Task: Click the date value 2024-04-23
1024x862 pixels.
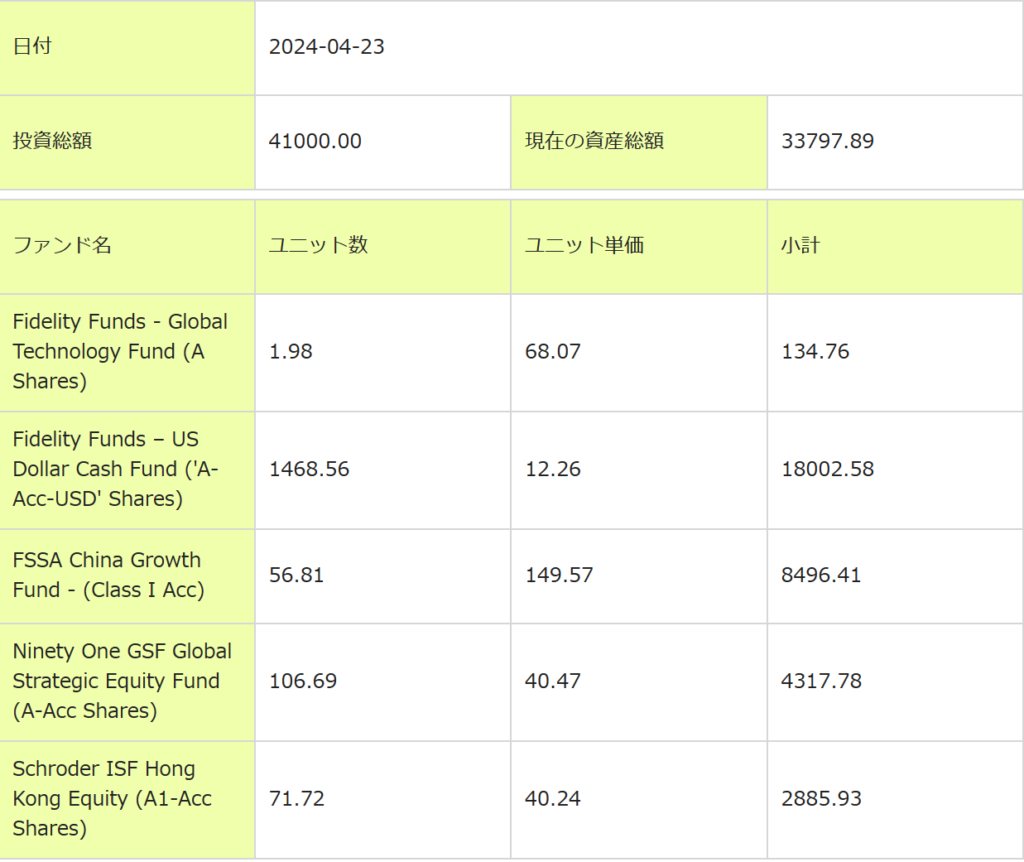Action: point(327,47)
